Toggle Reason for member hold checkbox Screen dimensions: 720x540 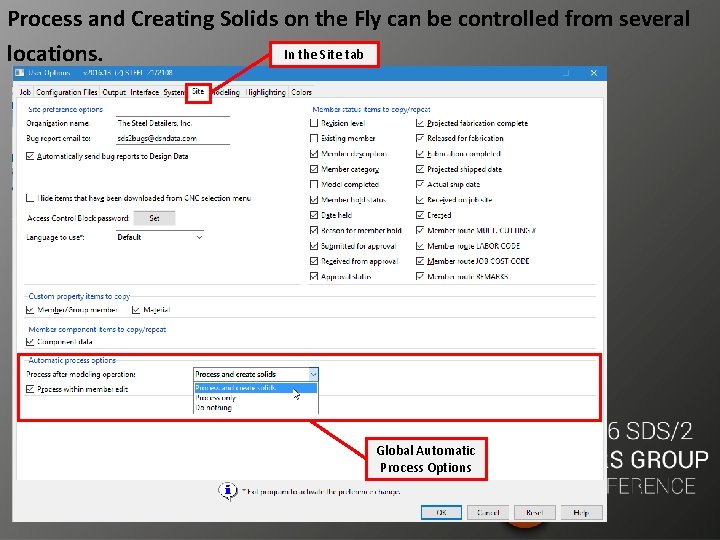coord(314,230)
